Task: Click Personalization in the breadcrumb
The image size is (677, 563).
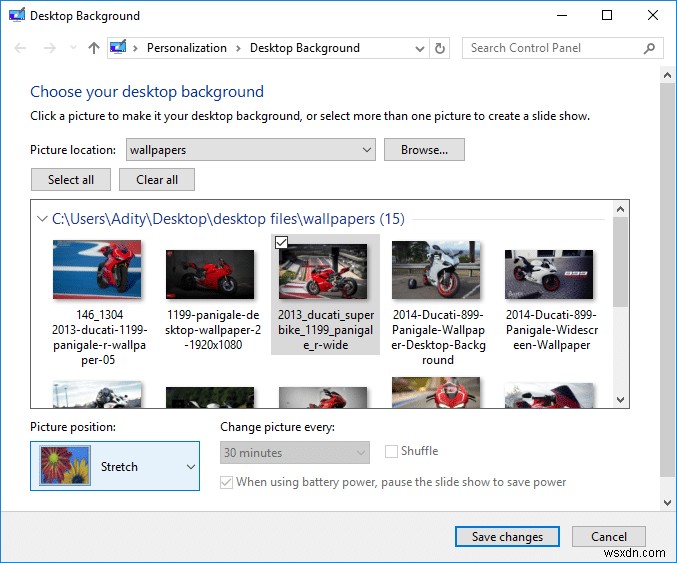Action: (x=186, y=48)
